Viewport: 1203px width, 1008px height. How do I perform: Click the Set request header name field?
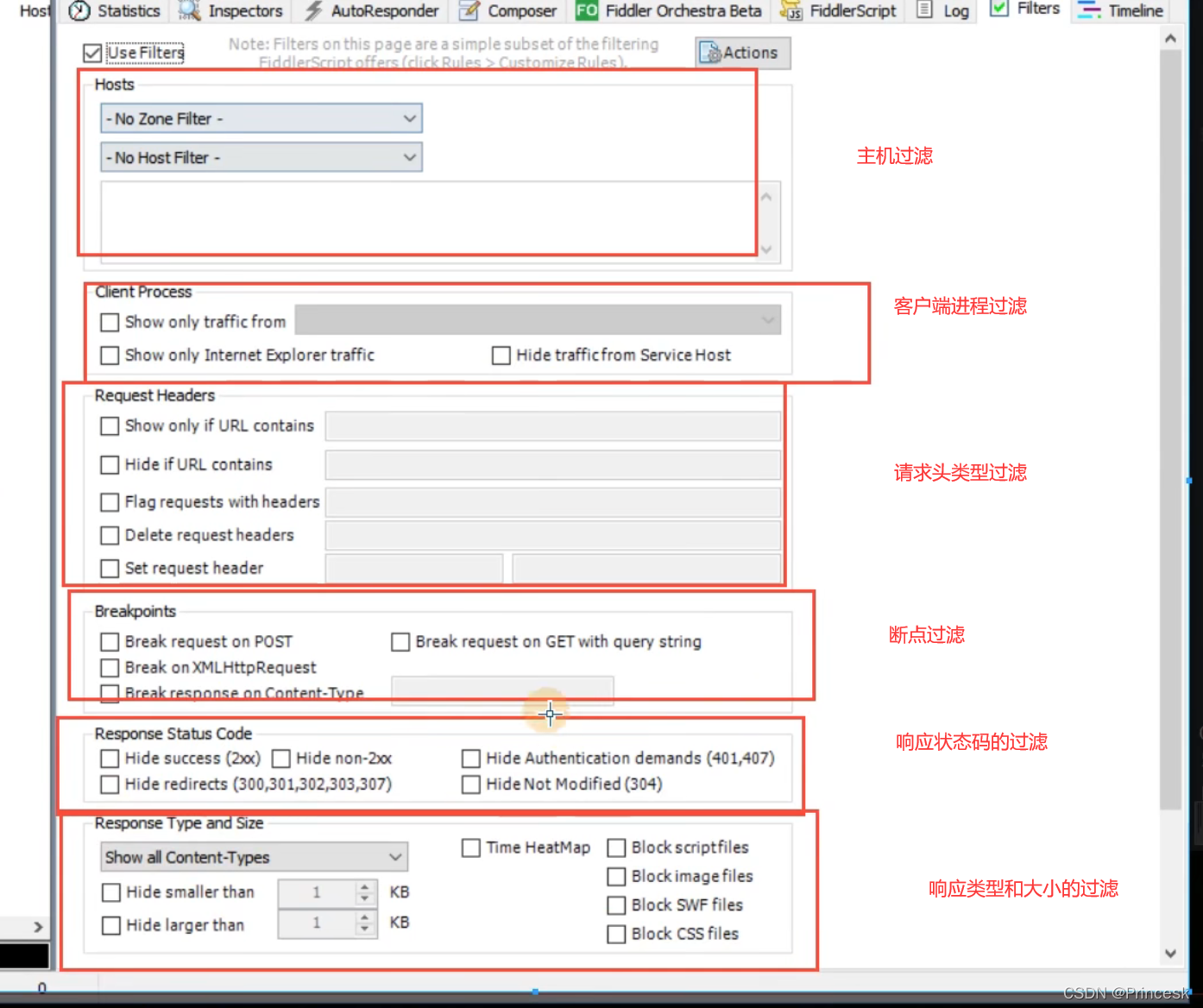click(x=414, y=570)
